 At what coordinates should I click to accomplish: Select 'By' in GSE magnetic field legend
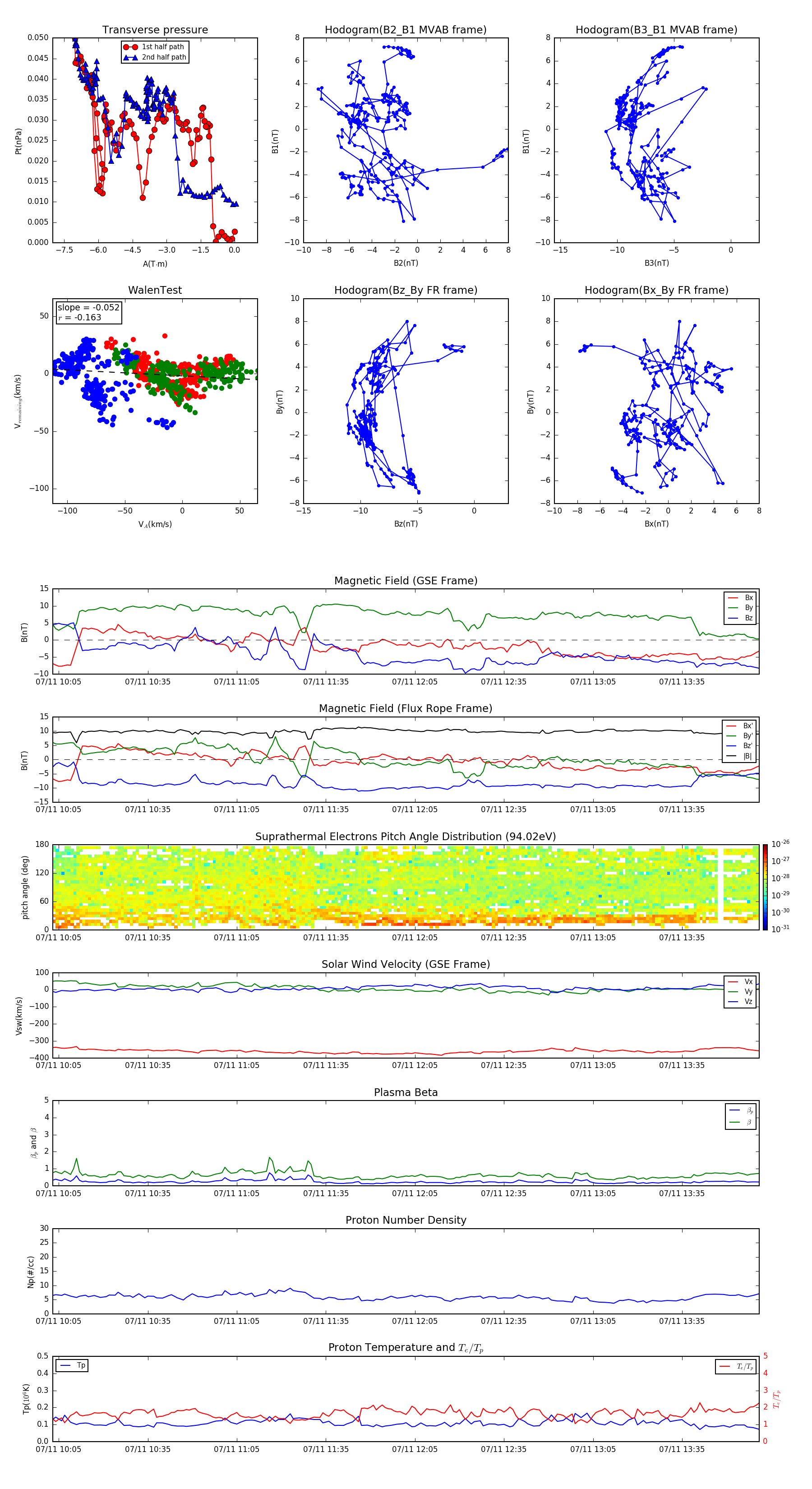741,608
